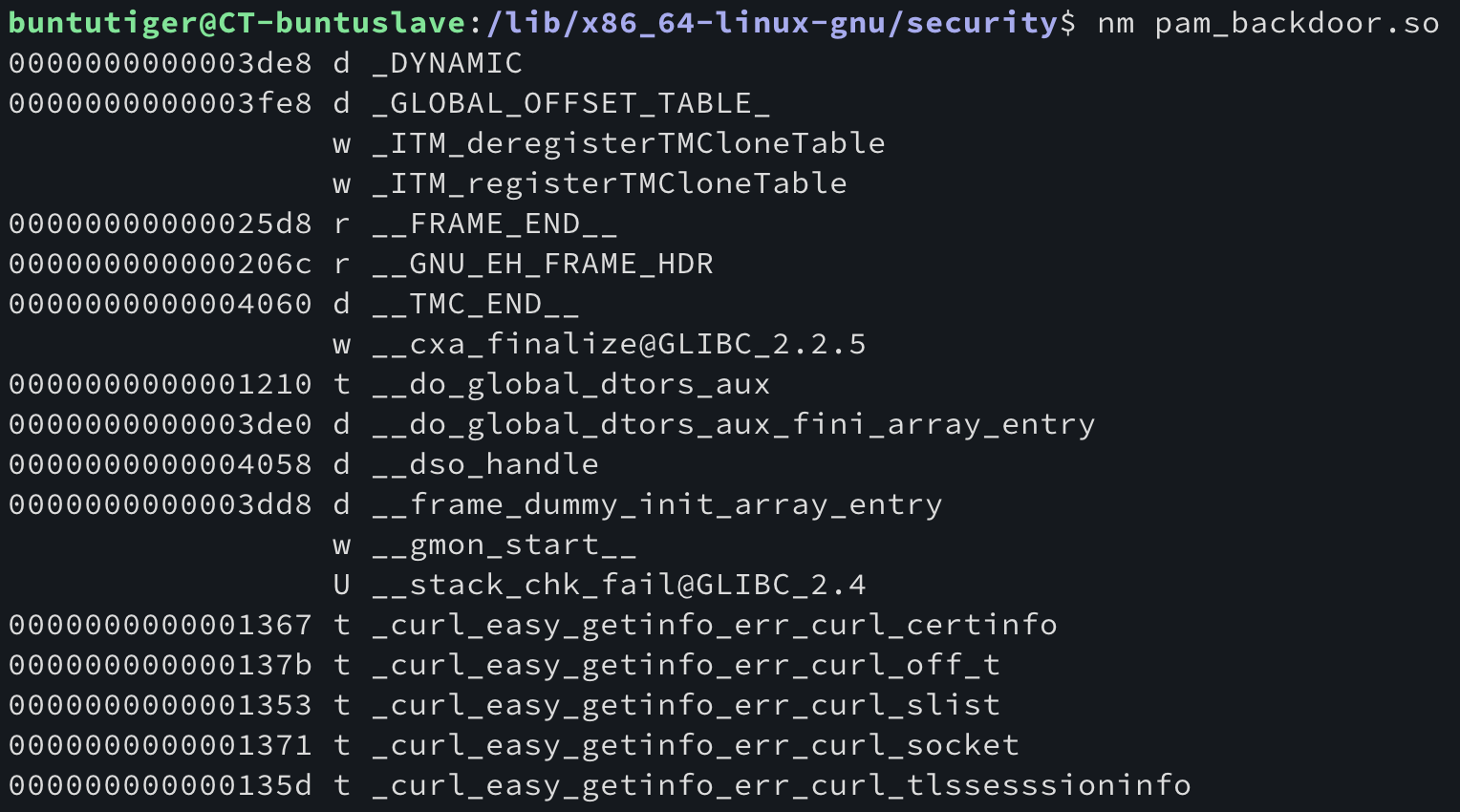Viewport: 1460px width, 812px height.
Task: Click the _curl_easy_getinfo_err_curl_certinfo symbol
Action: (714, 625)
